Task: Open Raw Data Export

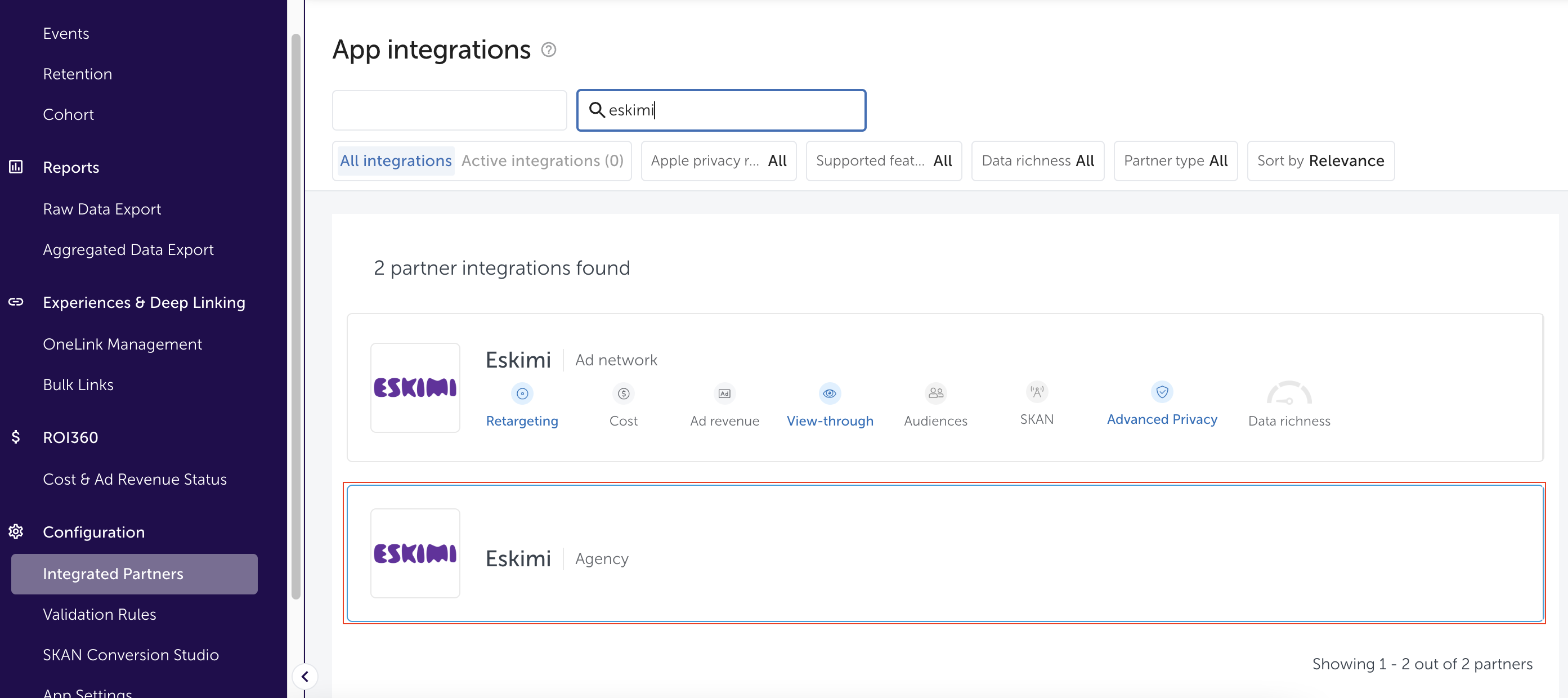Action: point(102,209)
